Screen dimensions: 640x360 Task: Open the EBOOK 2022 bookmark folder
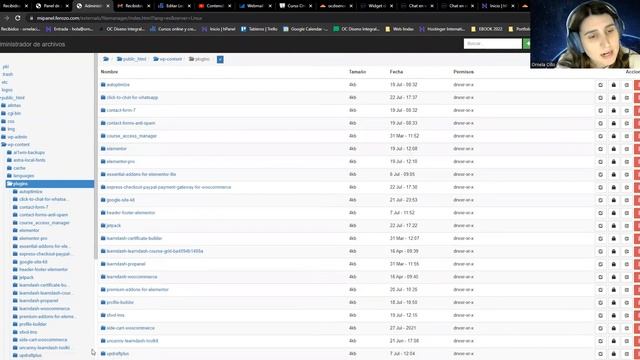(487, 29)
